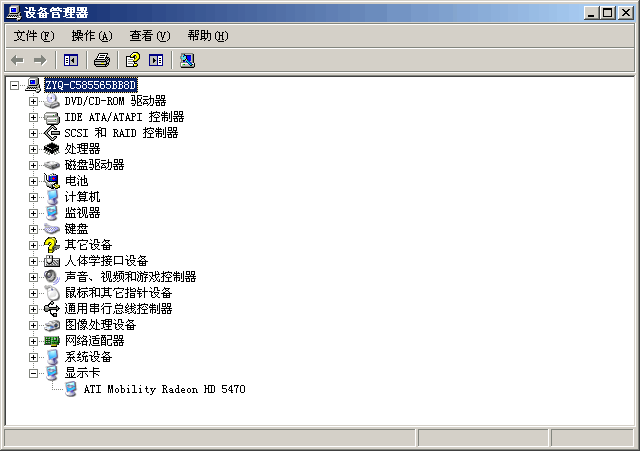Click the 监视器 monitor icon

pyautogui.click(x=52, y=213)
